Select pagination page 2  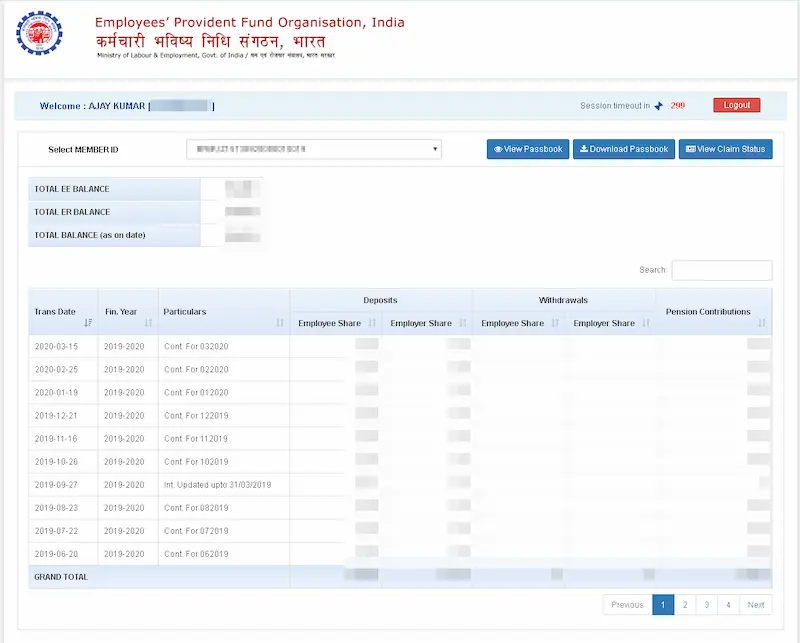point(685,605)
